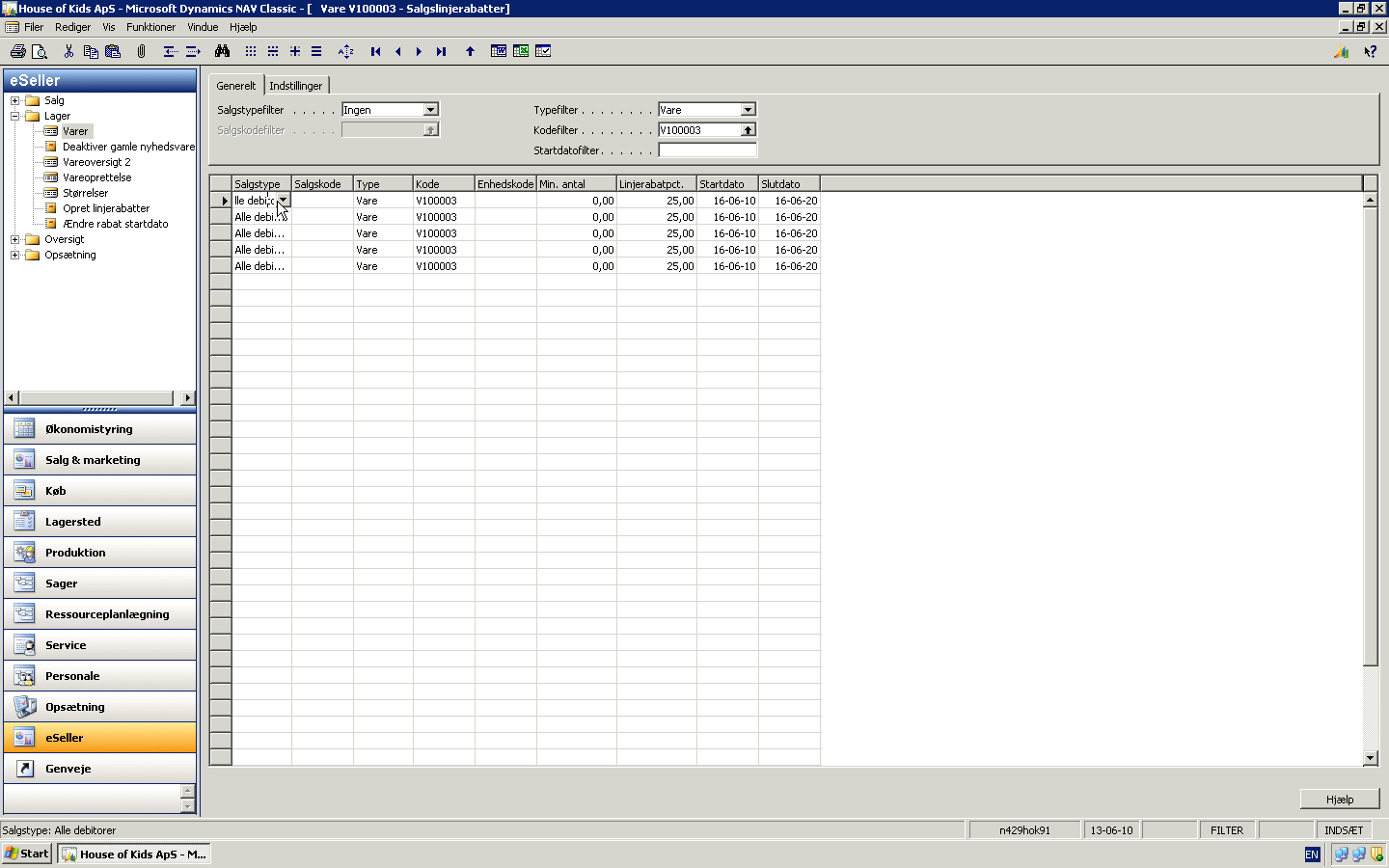Image resolution: width=1389 pixels, height=868 pixels.
Task: Click the chart icon at toolbar right
Action: point(1342,51)
